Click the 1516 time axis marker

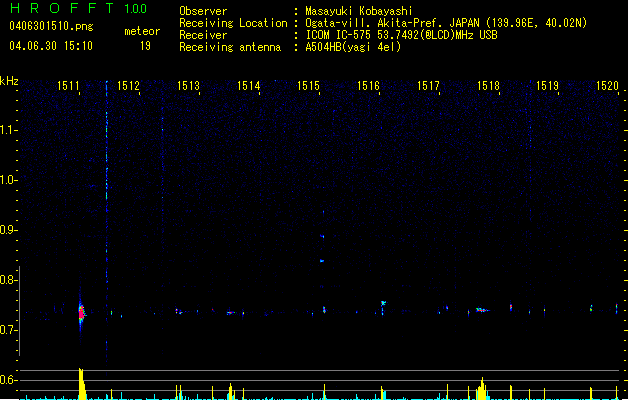coord(368,86)
